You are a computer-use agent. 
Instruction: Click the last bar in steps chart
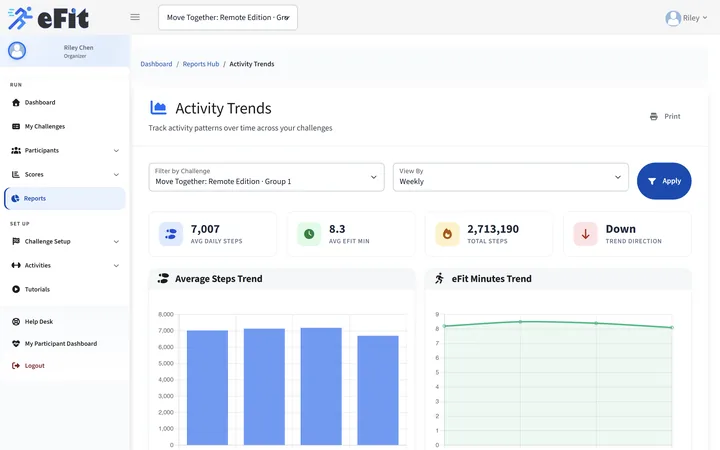click(x=378, y=390)
